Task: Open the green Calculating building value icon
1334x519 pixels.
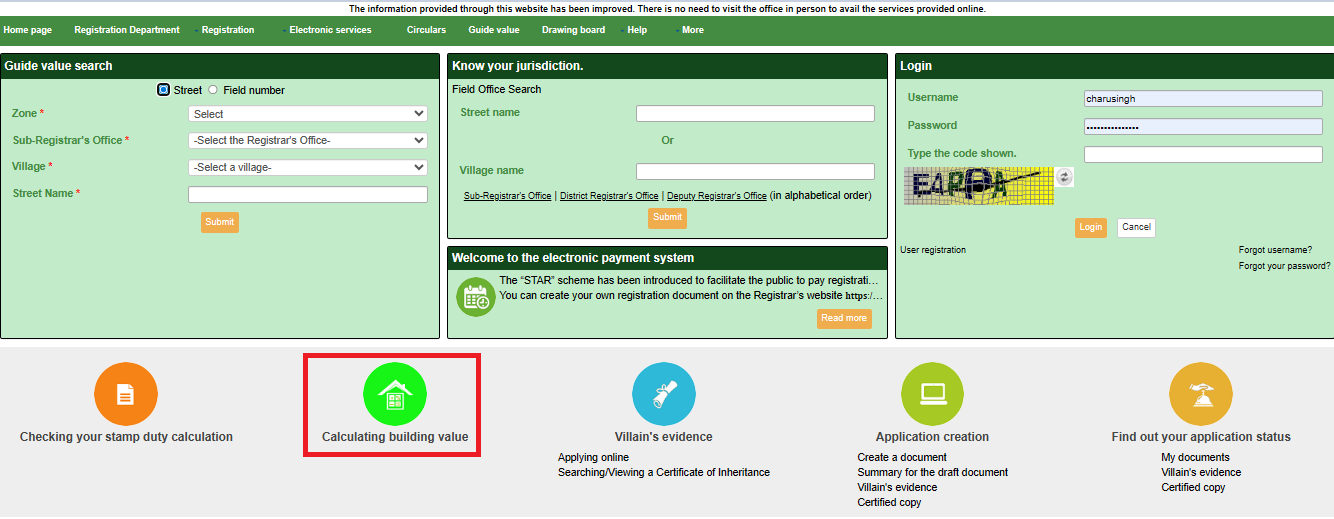Action: pos(394,394)
